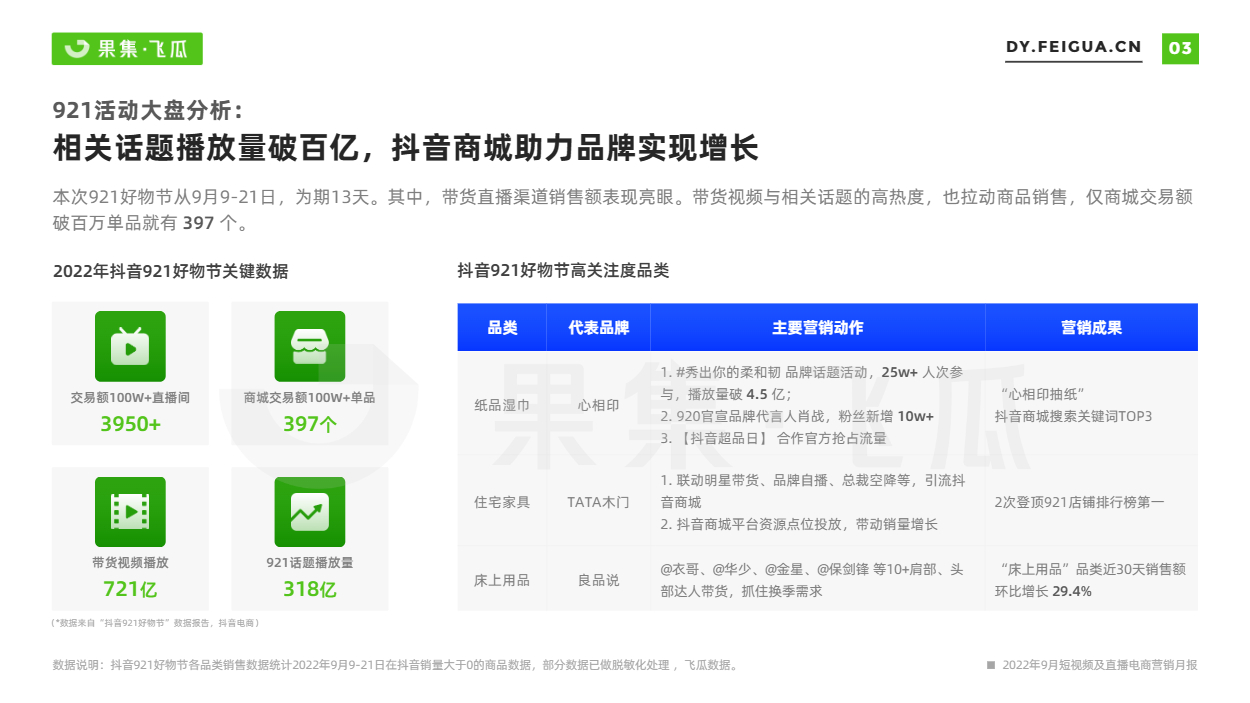Select the 318亿 value
The height and width of the screenshot is (703, 1250).
tap(310, 589)
